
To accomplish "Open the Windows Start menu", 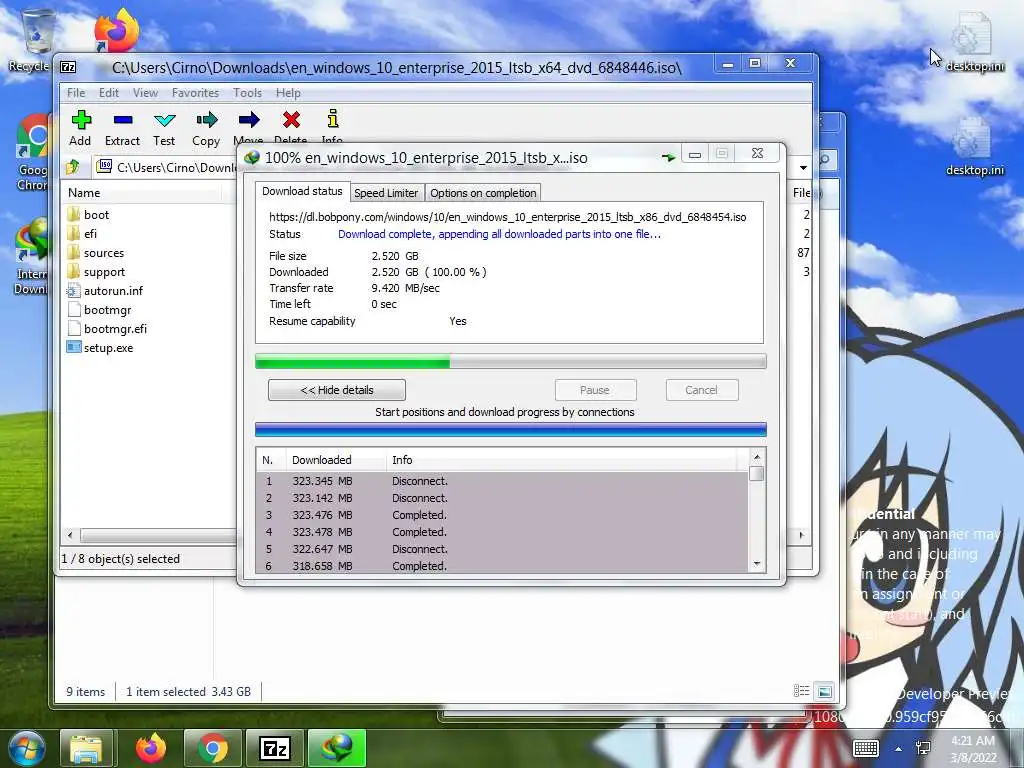I will coord(26,748).
